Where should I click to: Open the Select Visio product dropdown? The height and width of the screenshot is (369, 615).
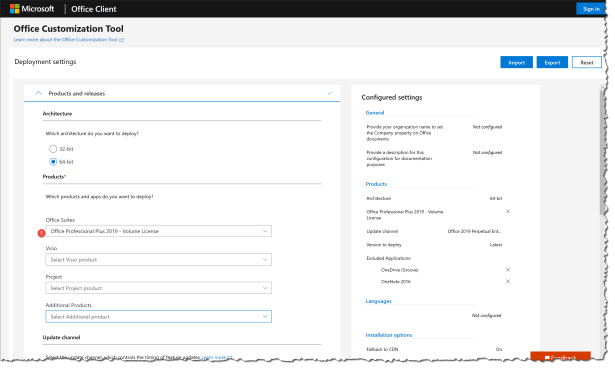(158, 260)
